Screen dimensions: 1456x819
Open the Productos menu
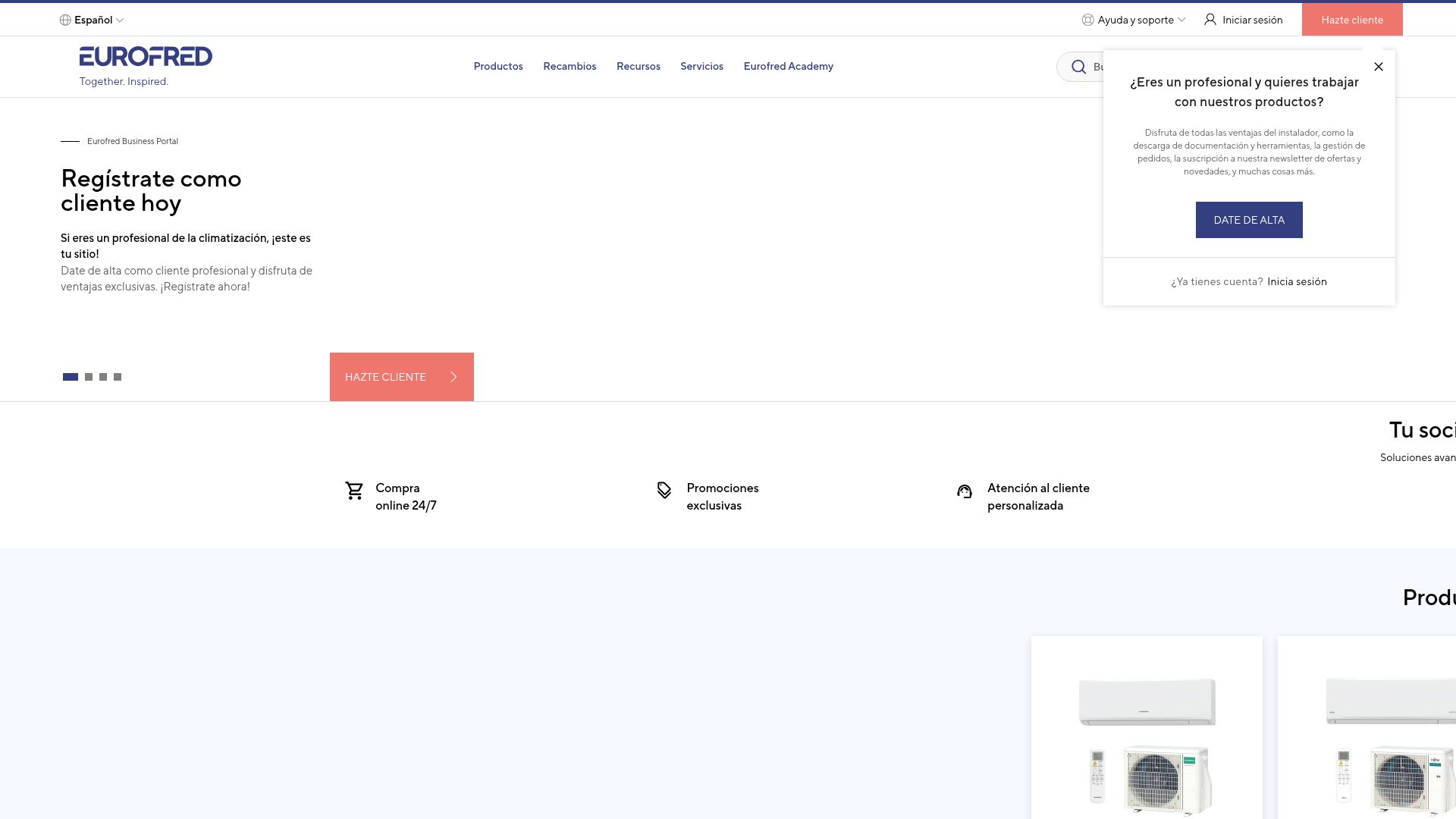(x=498, y=67)
